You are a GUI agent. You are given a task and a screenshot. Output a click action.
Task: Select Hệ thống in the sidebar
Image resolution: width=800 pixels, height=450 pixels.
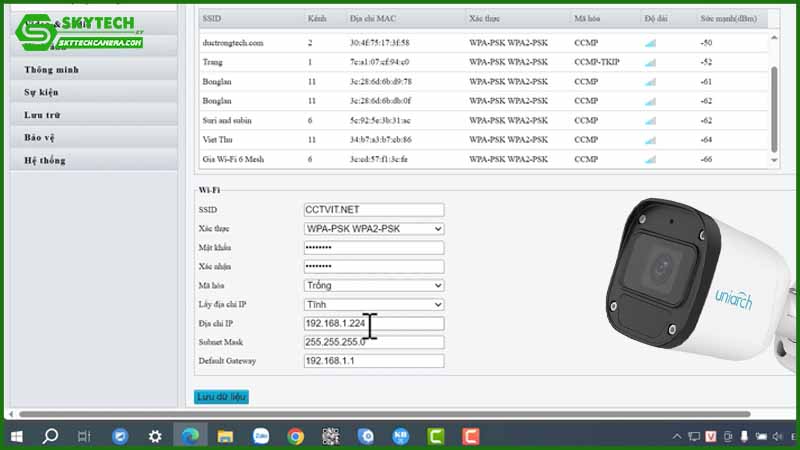coord(45,160)
